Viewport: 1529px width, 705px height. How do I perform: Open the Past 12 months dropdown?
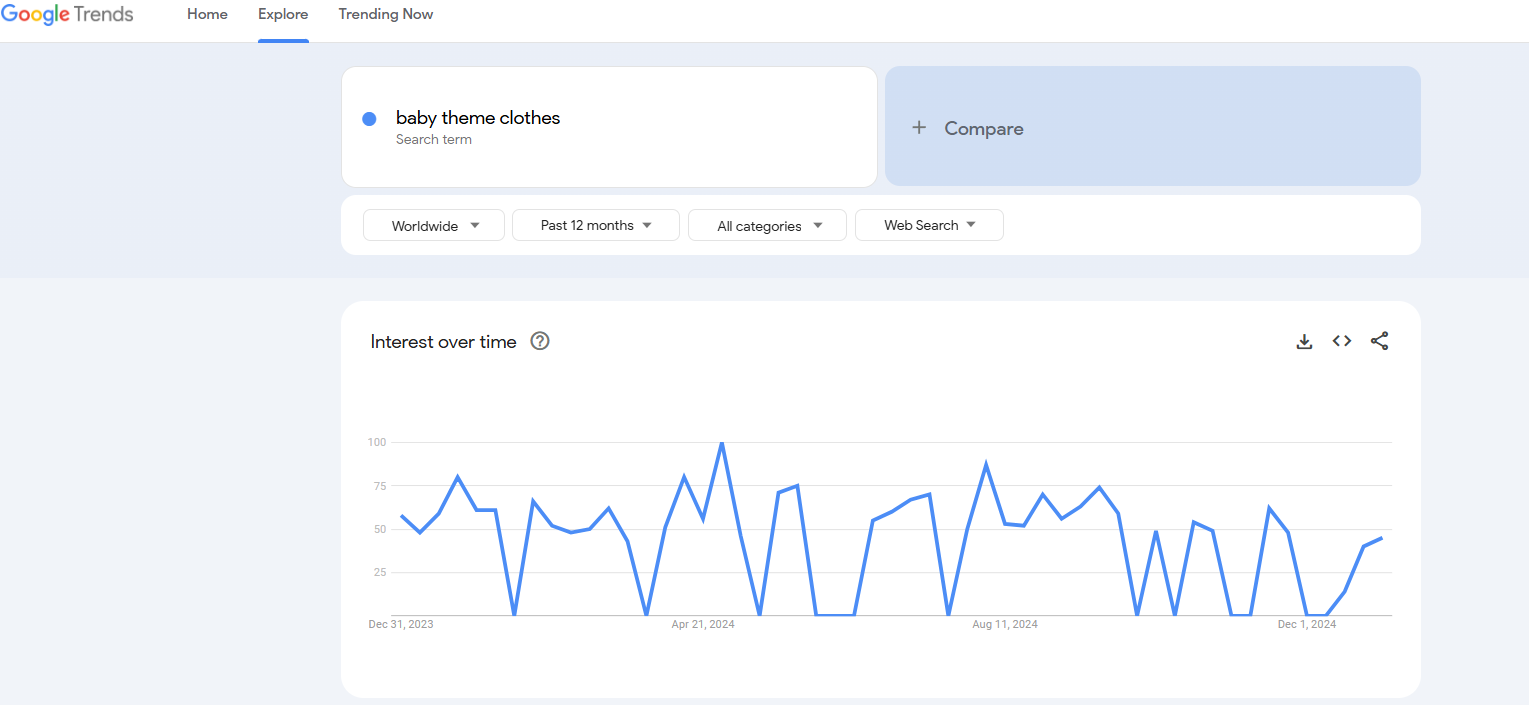596,225
